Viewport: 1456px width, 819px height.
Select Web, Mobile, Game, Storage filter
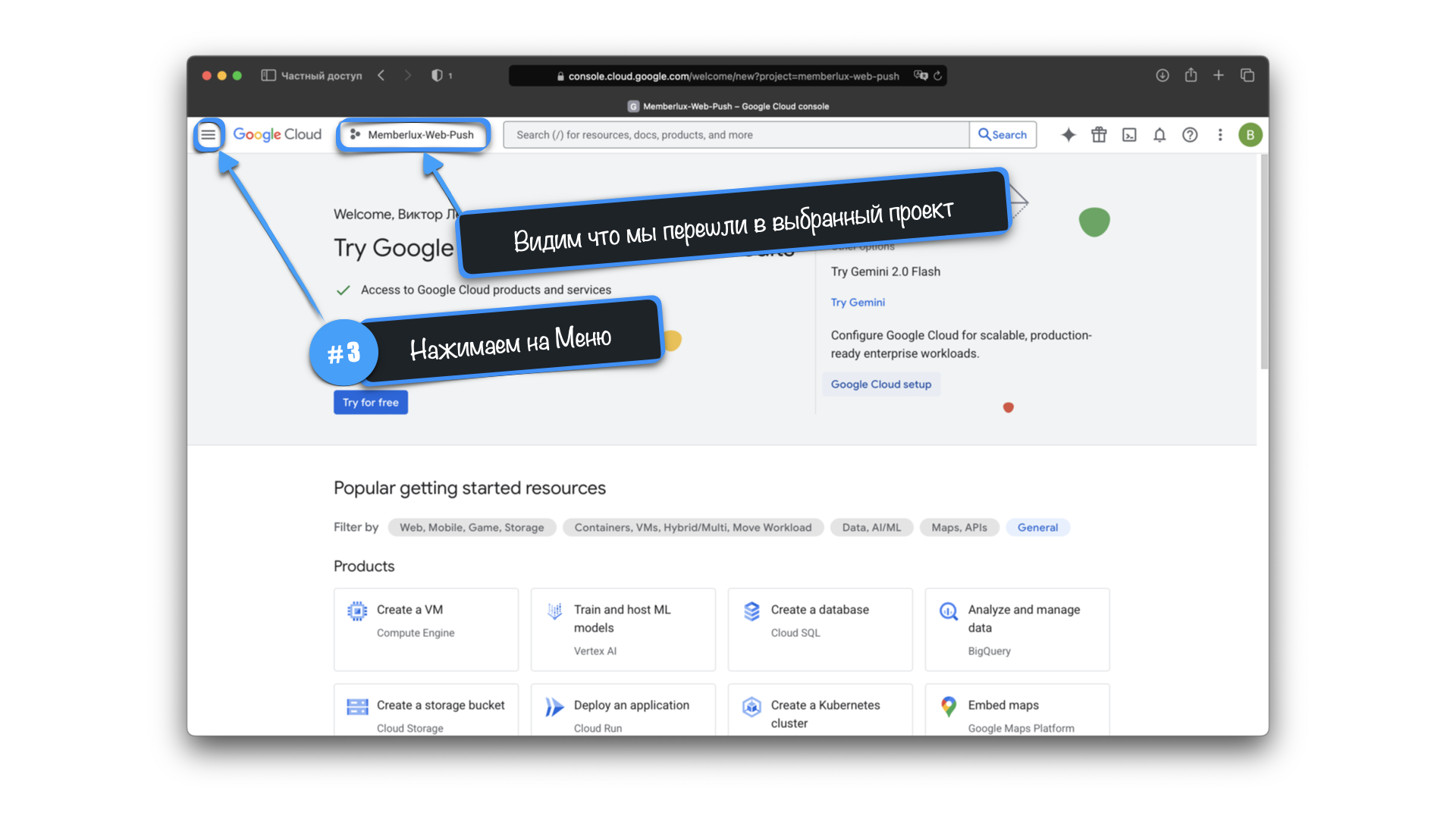[x=472, y=527]
